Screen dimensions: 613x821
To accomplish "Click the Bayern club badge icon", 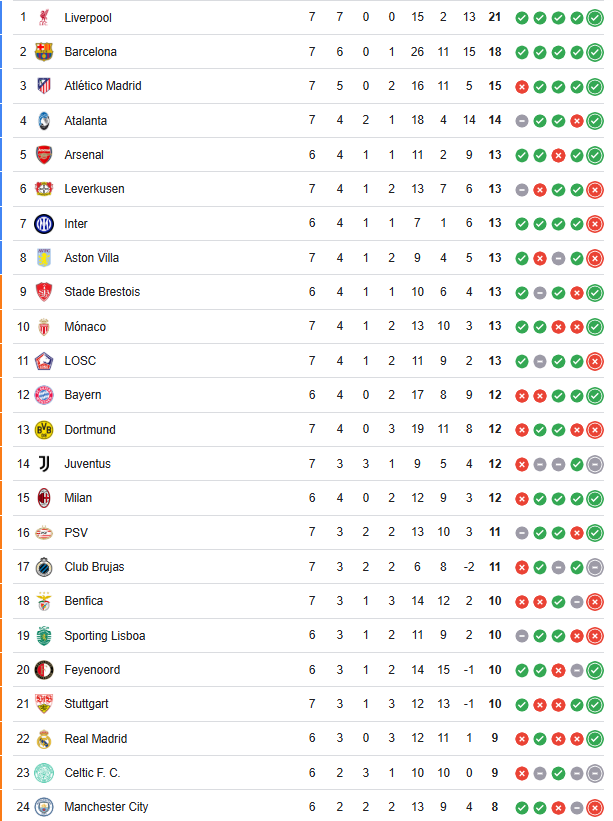I will pyautogui.click(x=45, y=395).
